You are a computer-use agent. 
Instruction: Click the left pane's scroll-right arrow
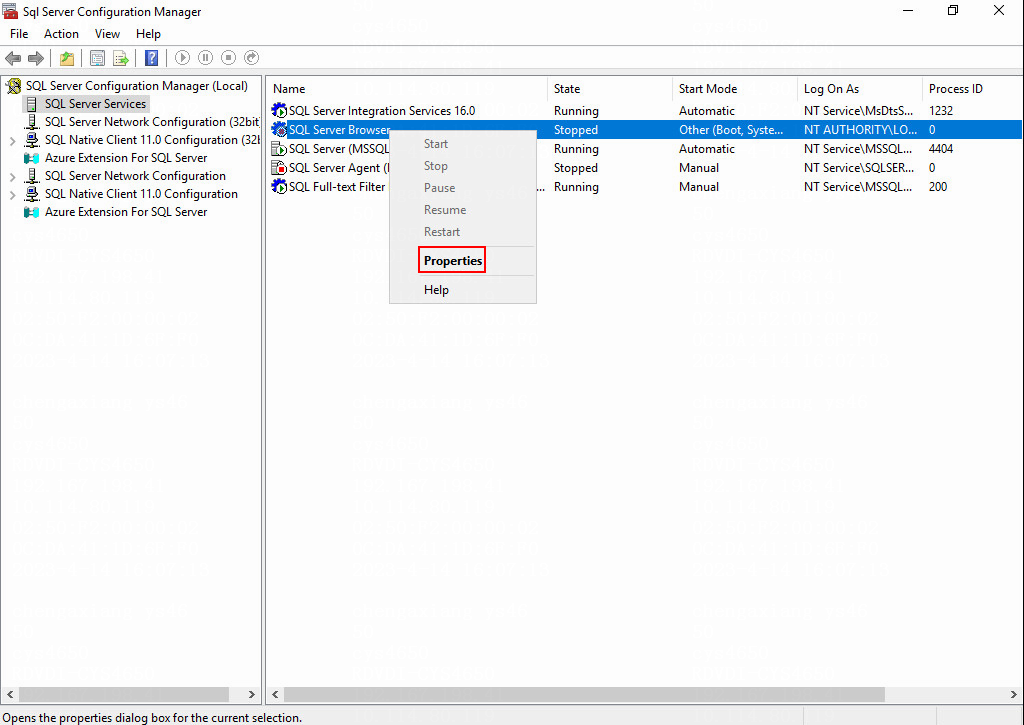[x=251, y=694]
